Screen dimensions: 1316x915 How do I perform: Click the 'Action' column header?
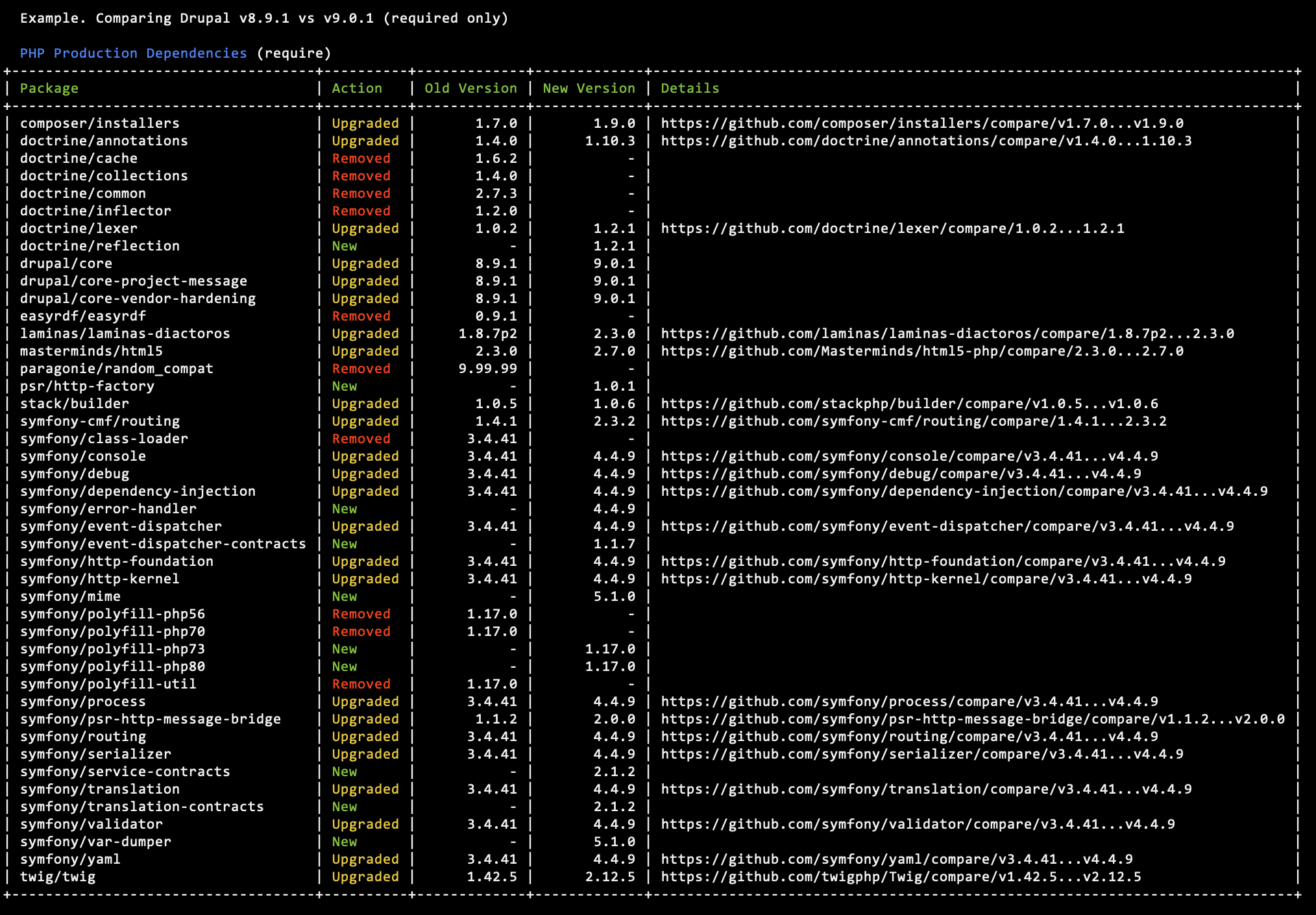coord(357,88)
